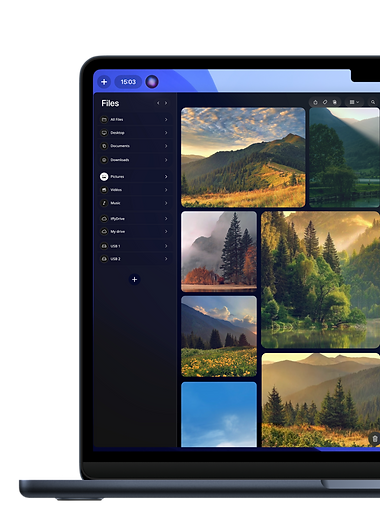Open the search magnifier icon

coord(373,102)
